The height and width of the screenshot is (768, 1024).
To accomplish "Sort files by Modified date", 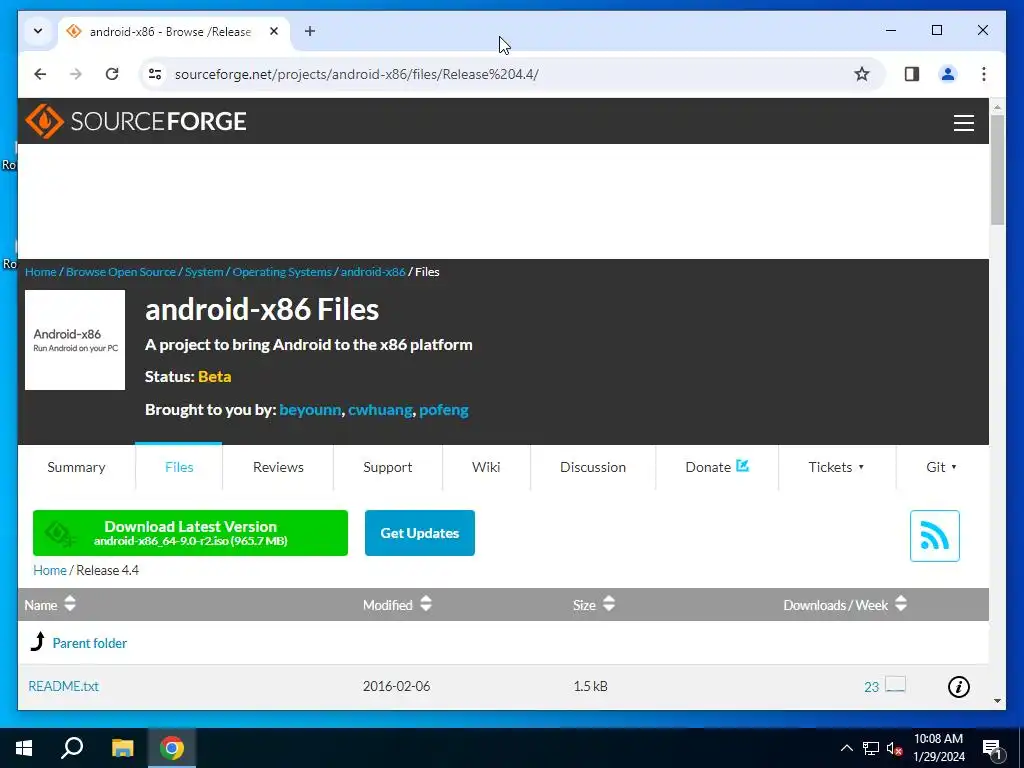I will [397, 605].
